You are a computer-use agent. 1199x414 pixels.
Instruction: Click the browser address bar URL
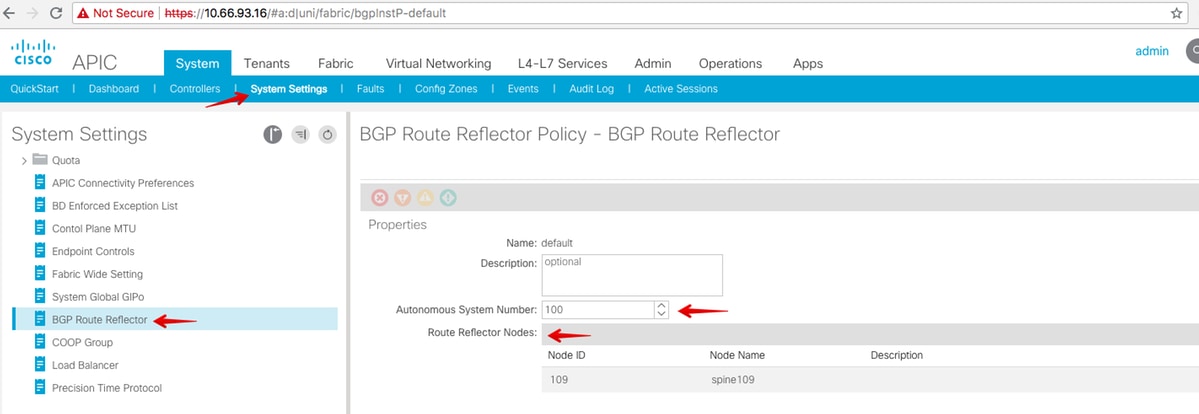coord(306,13)
